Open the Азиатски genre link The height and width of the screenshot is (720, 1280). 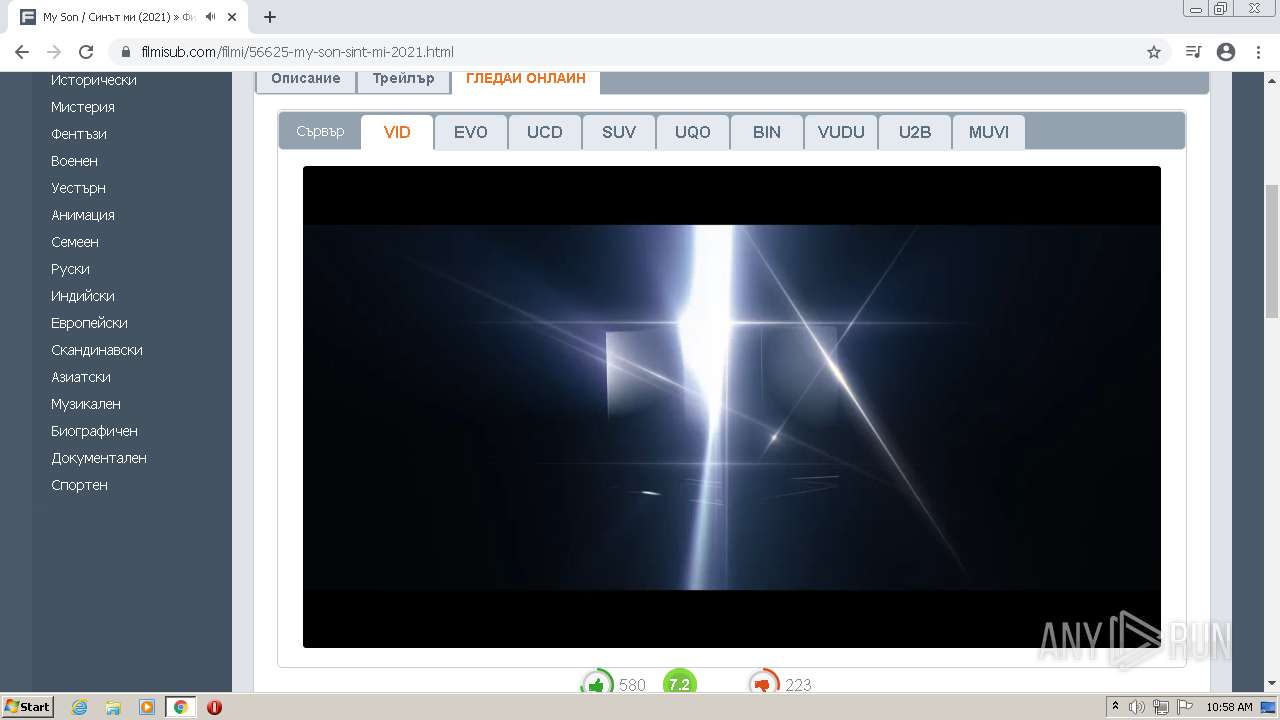point(81,377)
